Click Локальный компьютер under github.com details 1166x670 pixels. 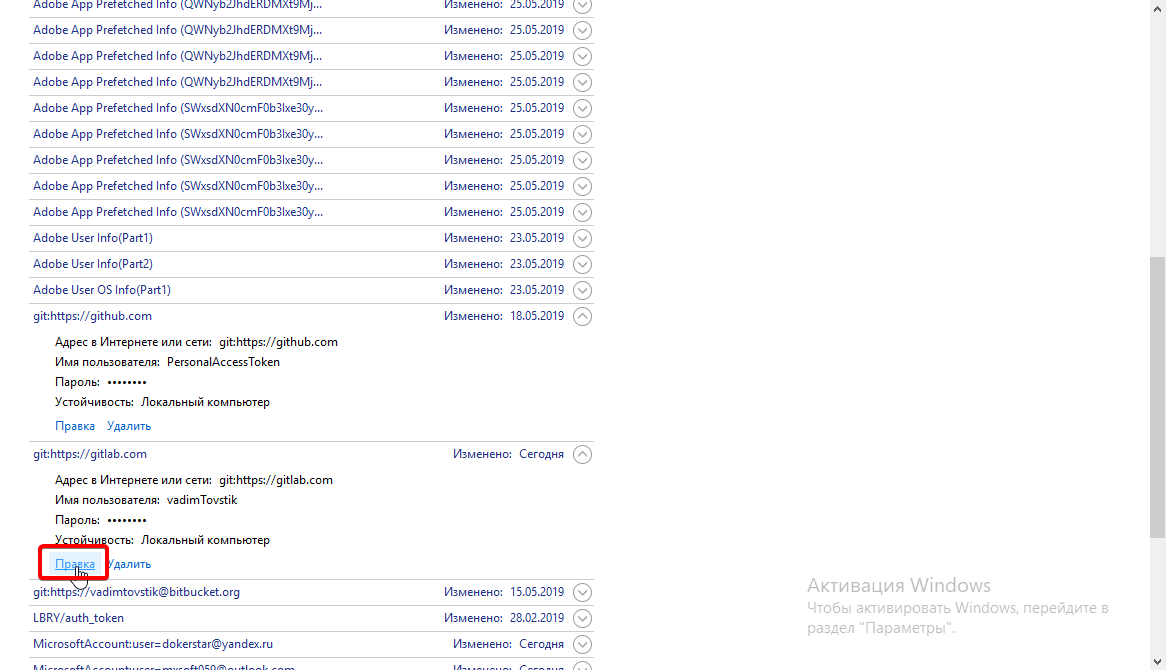(205, 402)
